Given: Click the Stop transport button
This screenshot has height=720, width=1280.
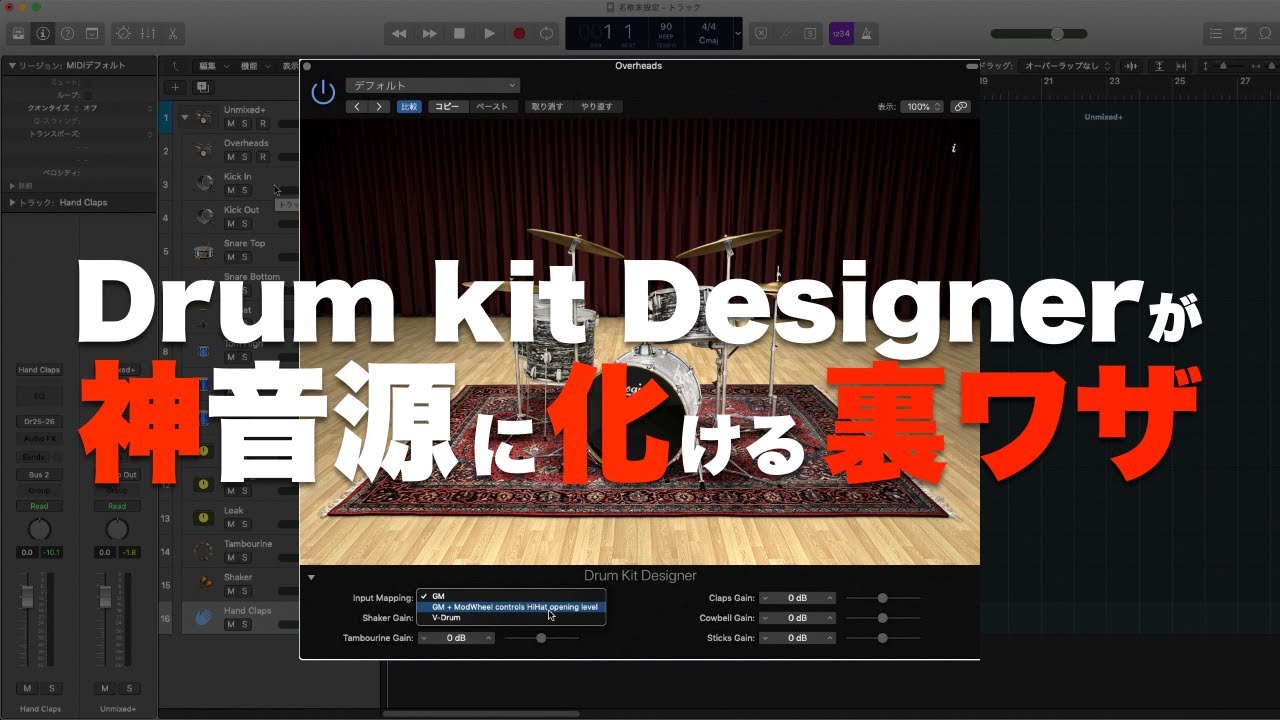Looking at the screenshot, I should (459, 33).
